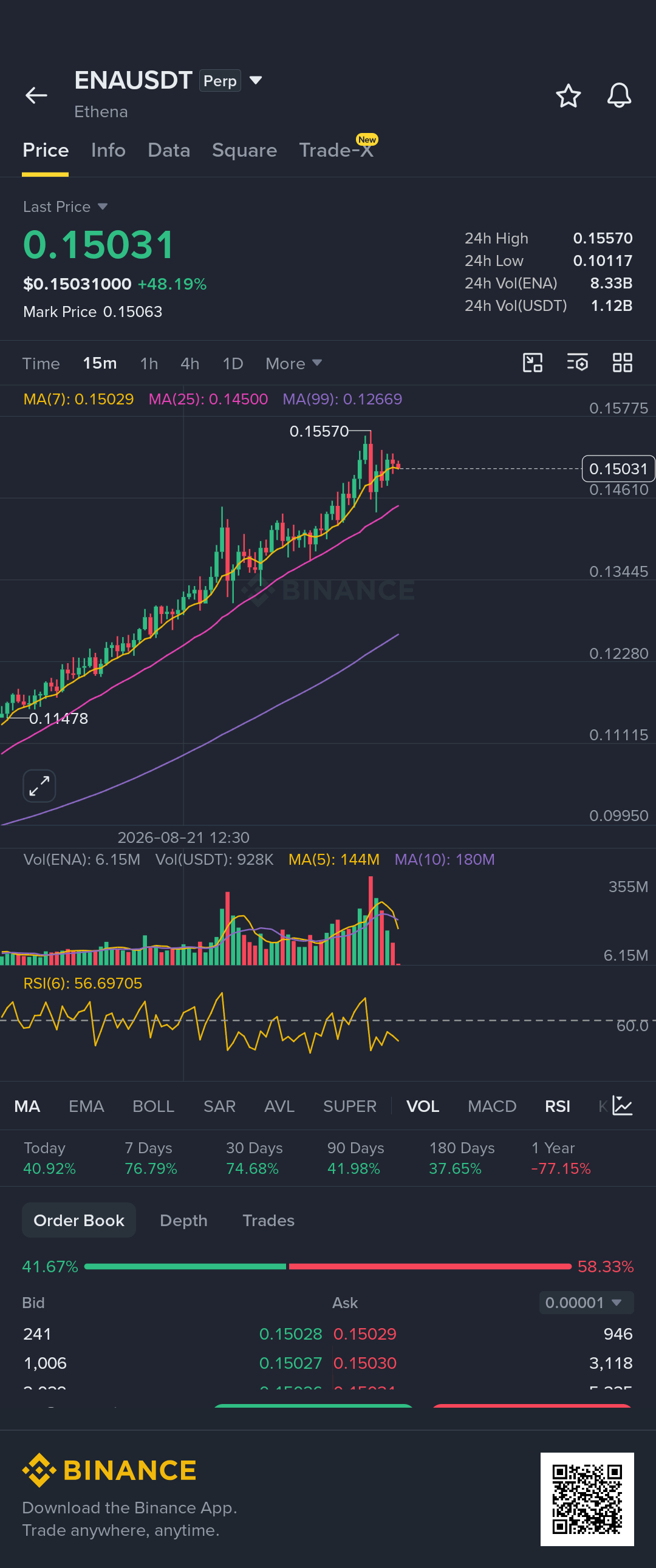Tap the 90 Days 41.98% performance
The height and width of the screenshot is (1568, 656).
356,1157
